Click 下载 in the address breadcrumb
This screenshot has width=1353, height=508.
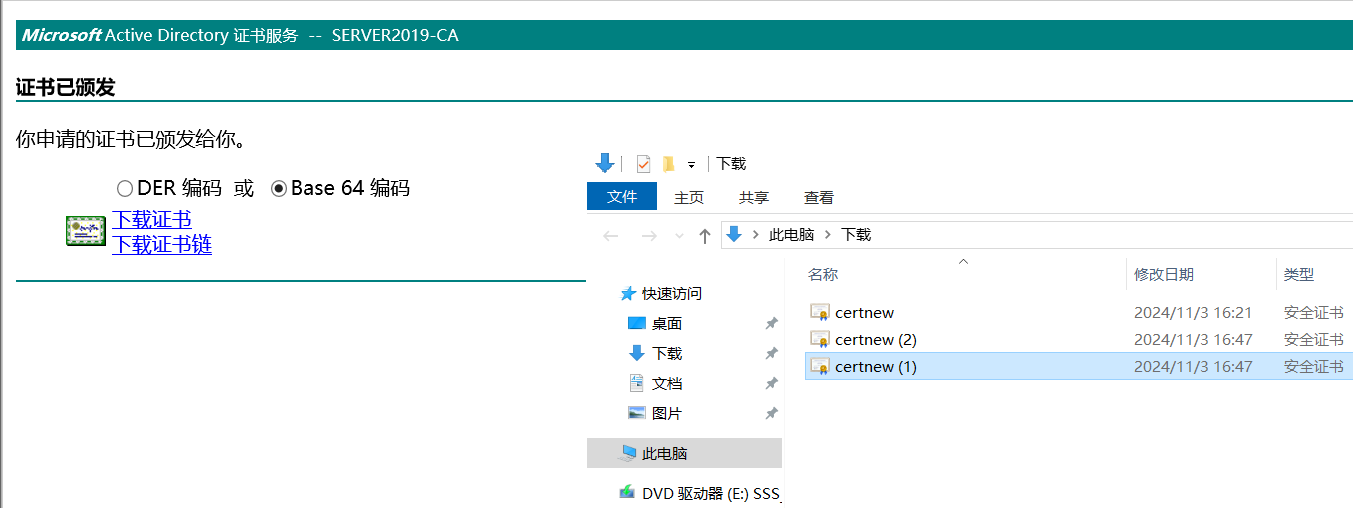click(856, 235)
